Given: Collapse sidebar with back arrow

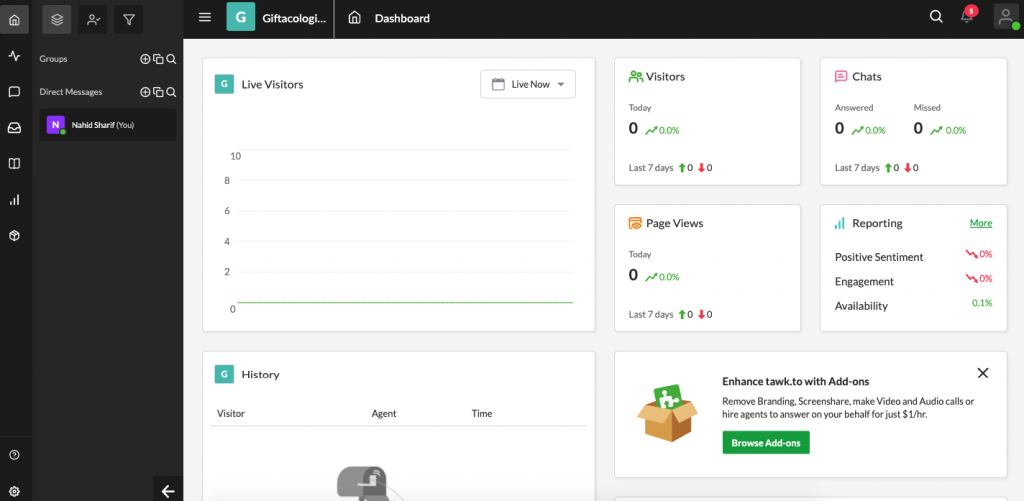Looking at the screenshot, I should point(168,491).
